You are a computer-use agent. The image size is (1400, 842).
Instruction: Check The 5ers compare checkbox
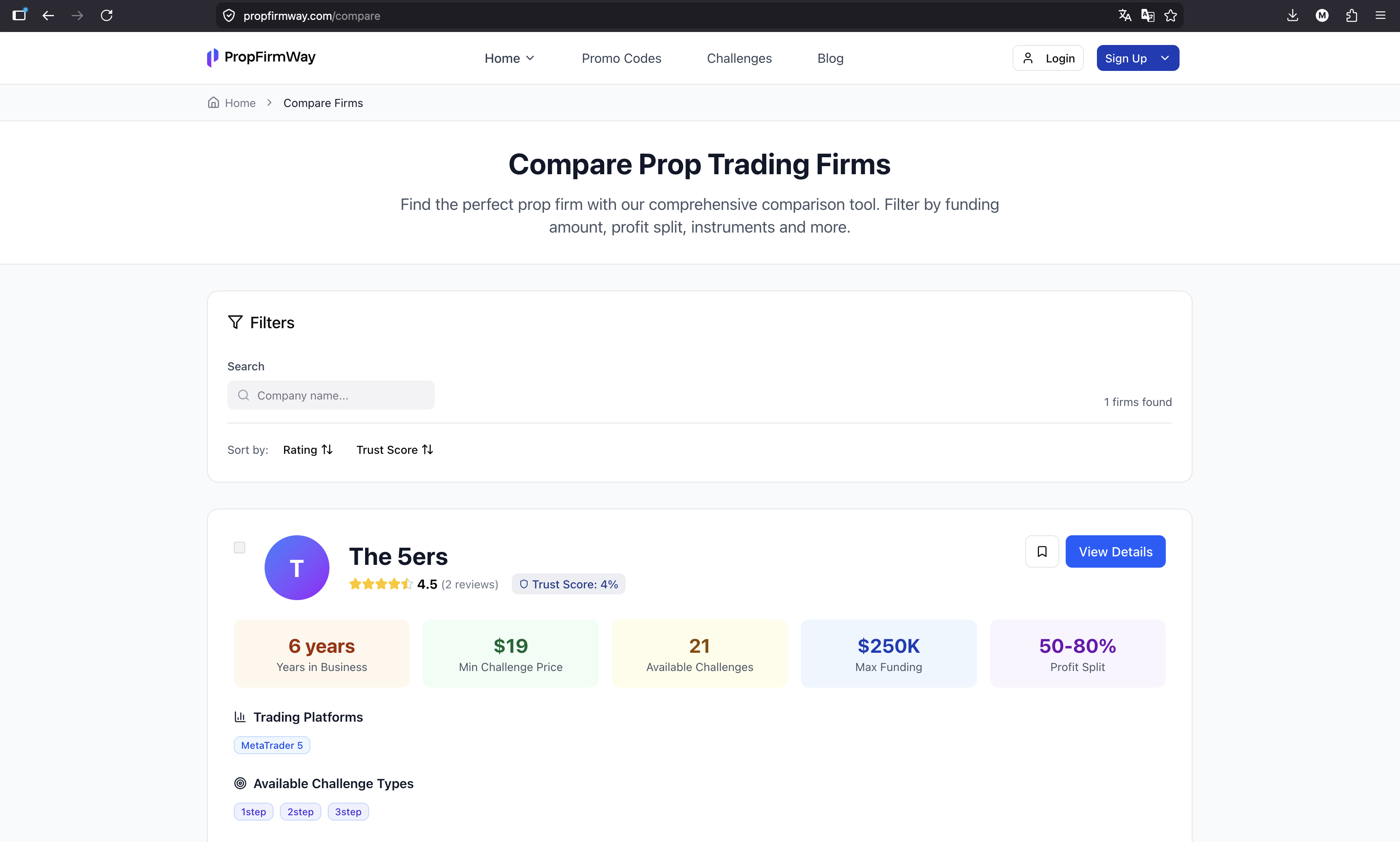click(x=239, y=547)
